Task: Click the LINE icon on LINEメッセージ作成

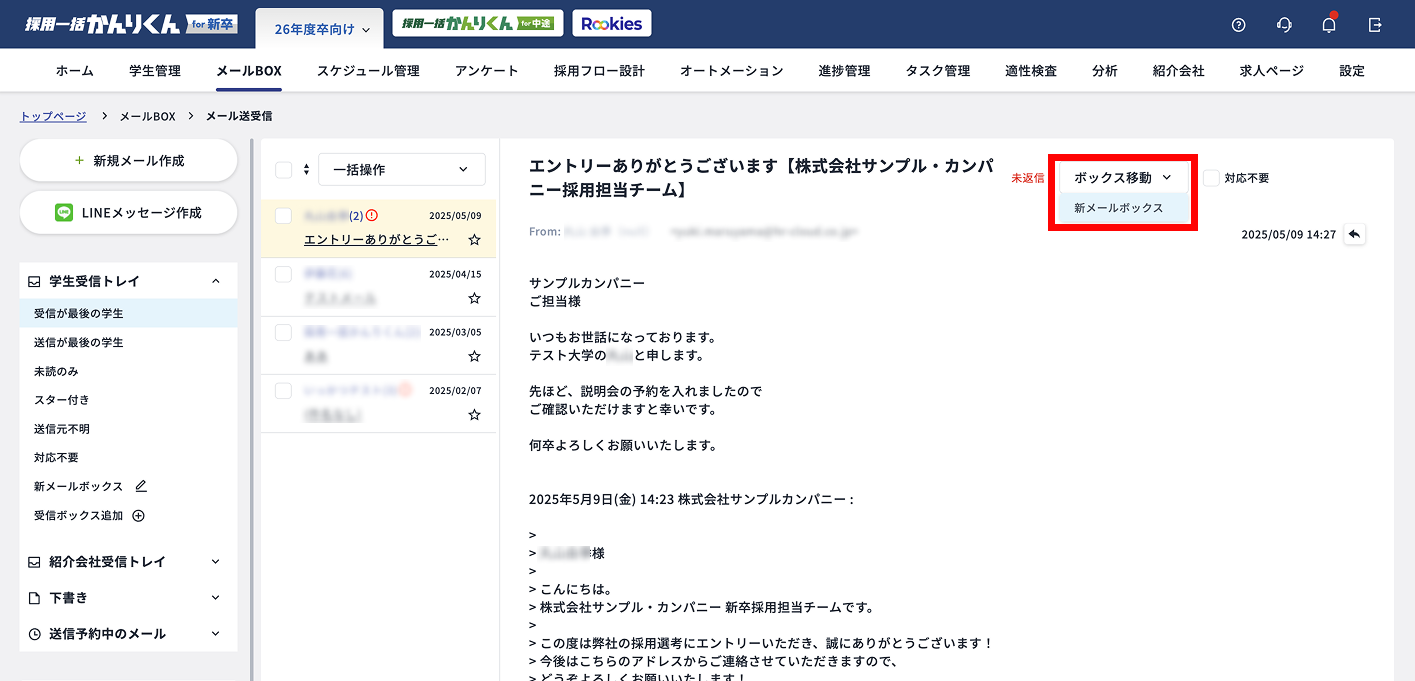Action: [x=64, y=212]
